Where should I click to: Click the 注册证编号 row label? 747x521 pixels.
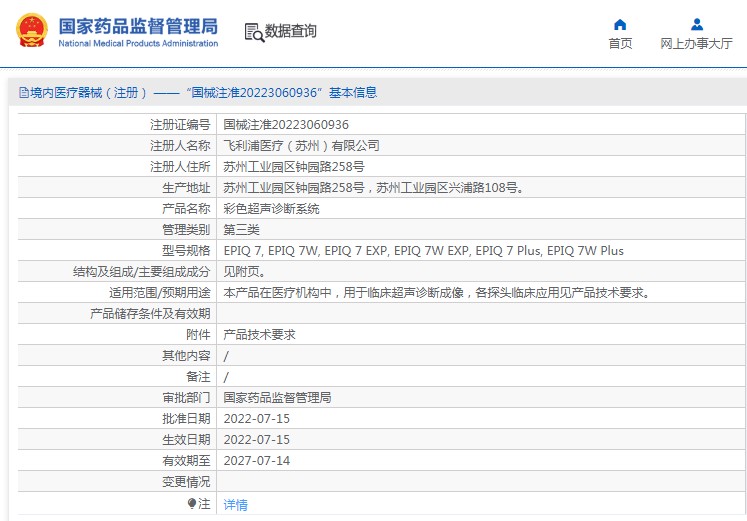click(180, 125)
